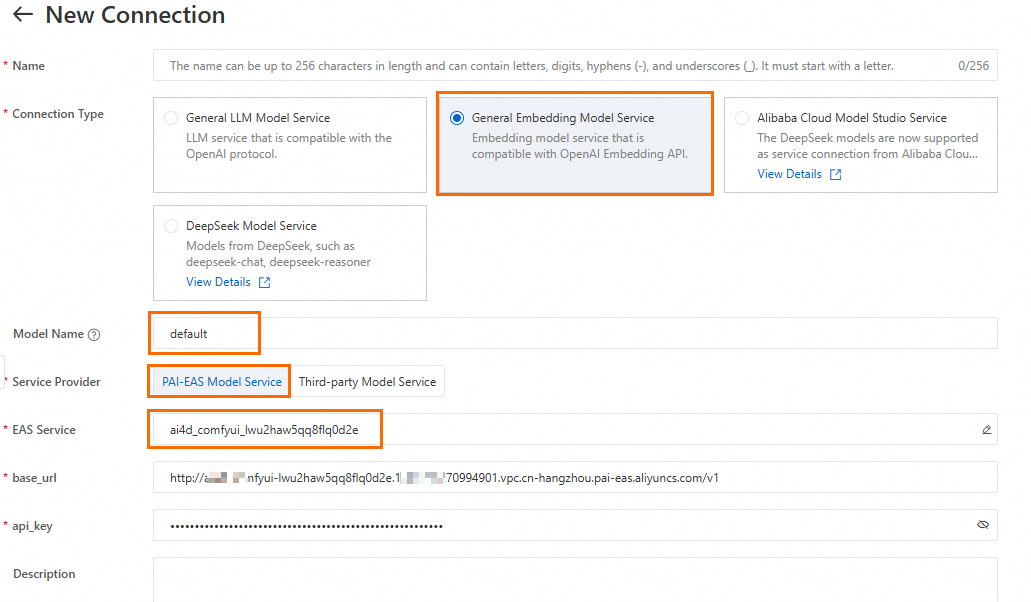Click external link icon in DeepSeek card
The width and height of the screenshot is (1031, 602).
point(265,283)
